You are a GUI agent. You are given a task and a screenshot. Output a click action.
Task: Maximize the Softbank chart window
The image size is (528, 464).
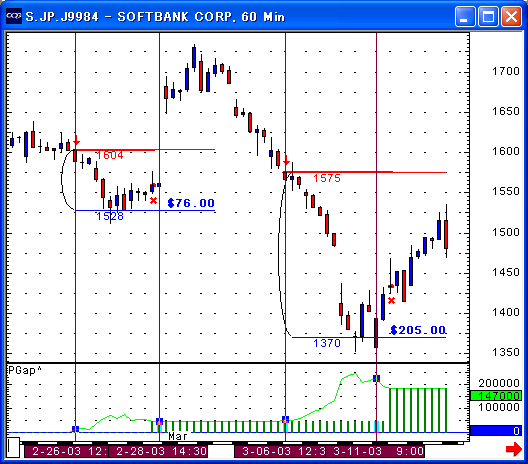(x=488, y=16)
